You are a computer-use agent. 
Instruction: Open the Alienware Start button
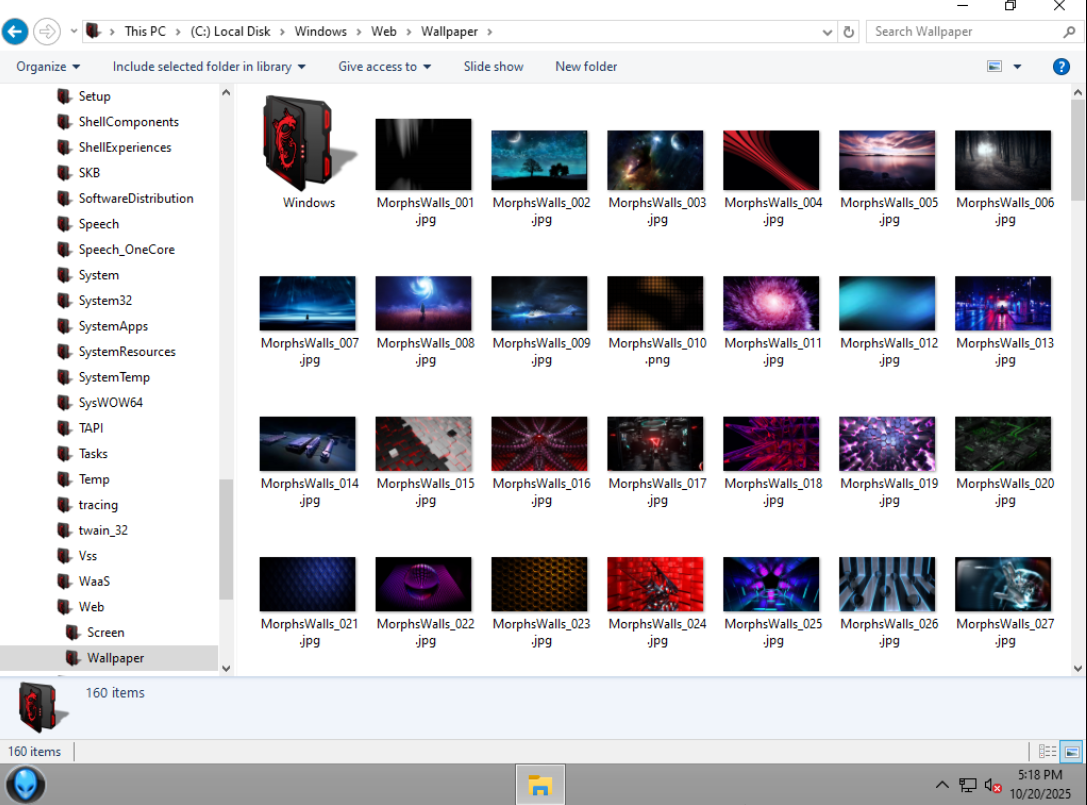[x=26, y=785]
